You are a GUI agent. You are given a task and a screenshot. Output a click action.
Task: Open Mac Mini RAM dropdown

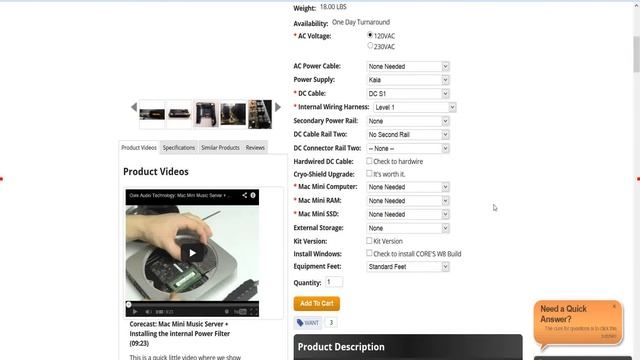click(408, 201)
